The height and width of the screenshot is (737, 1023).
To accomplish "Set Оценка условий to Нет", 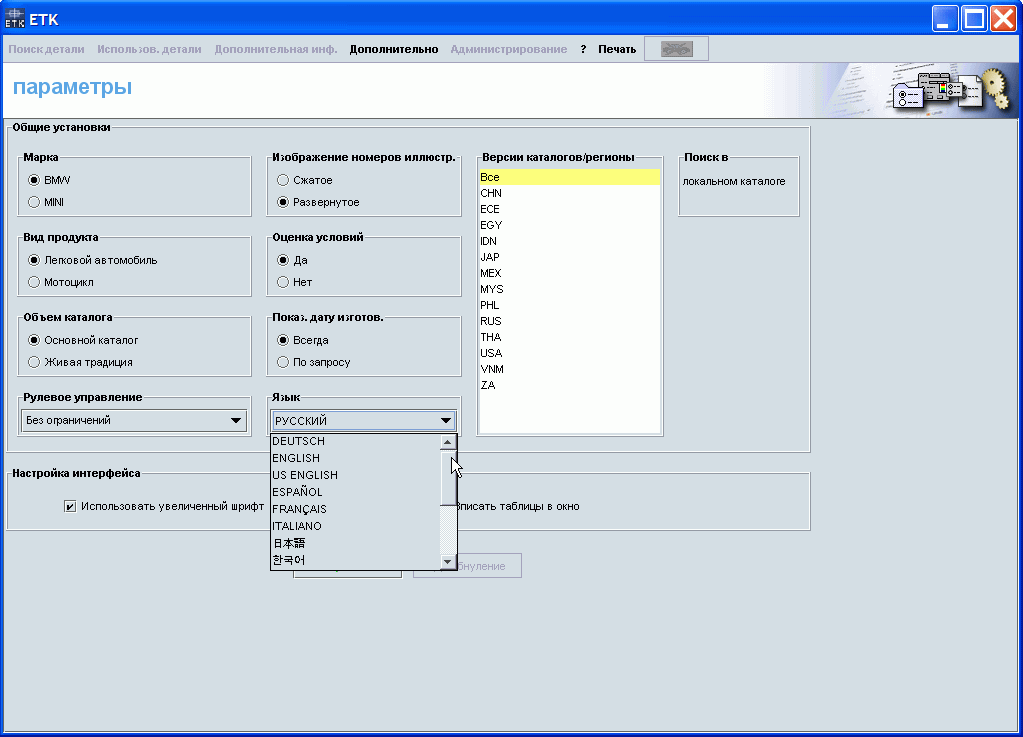I will 283,282.
